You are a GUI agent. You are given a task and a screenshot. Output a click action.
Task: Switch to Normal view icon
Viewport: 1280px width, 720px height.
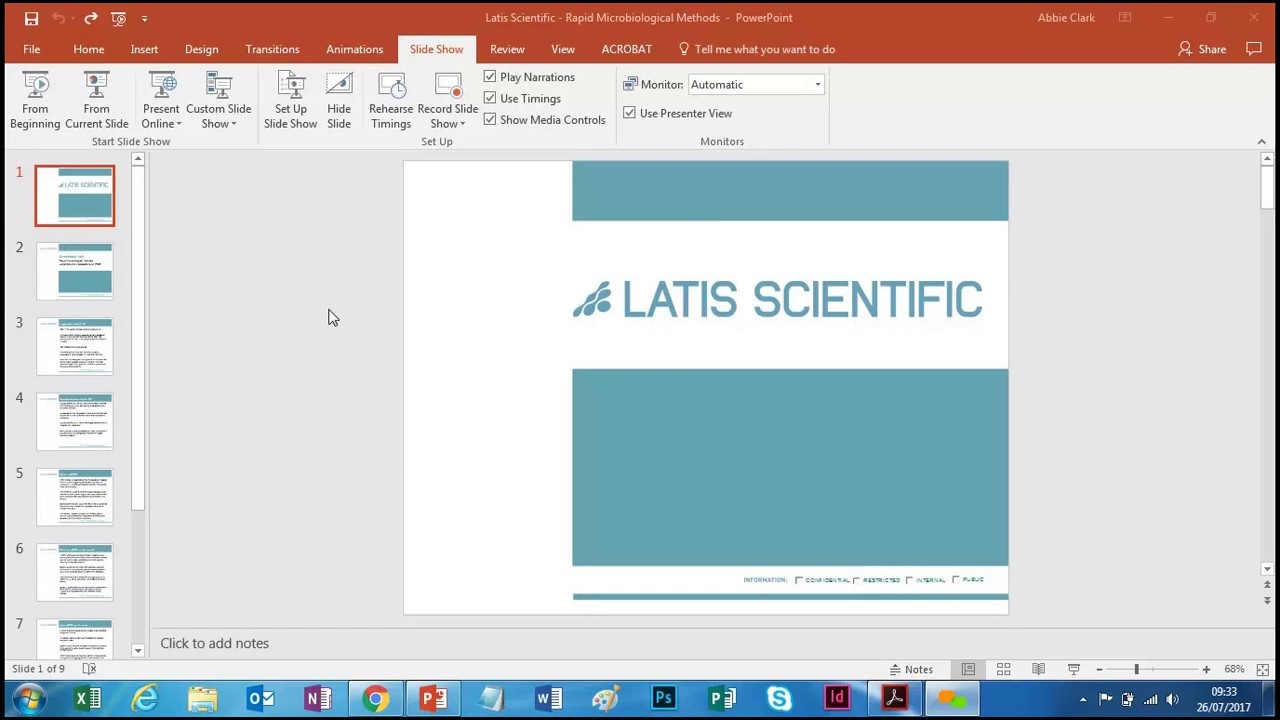[x=968, y=669]
